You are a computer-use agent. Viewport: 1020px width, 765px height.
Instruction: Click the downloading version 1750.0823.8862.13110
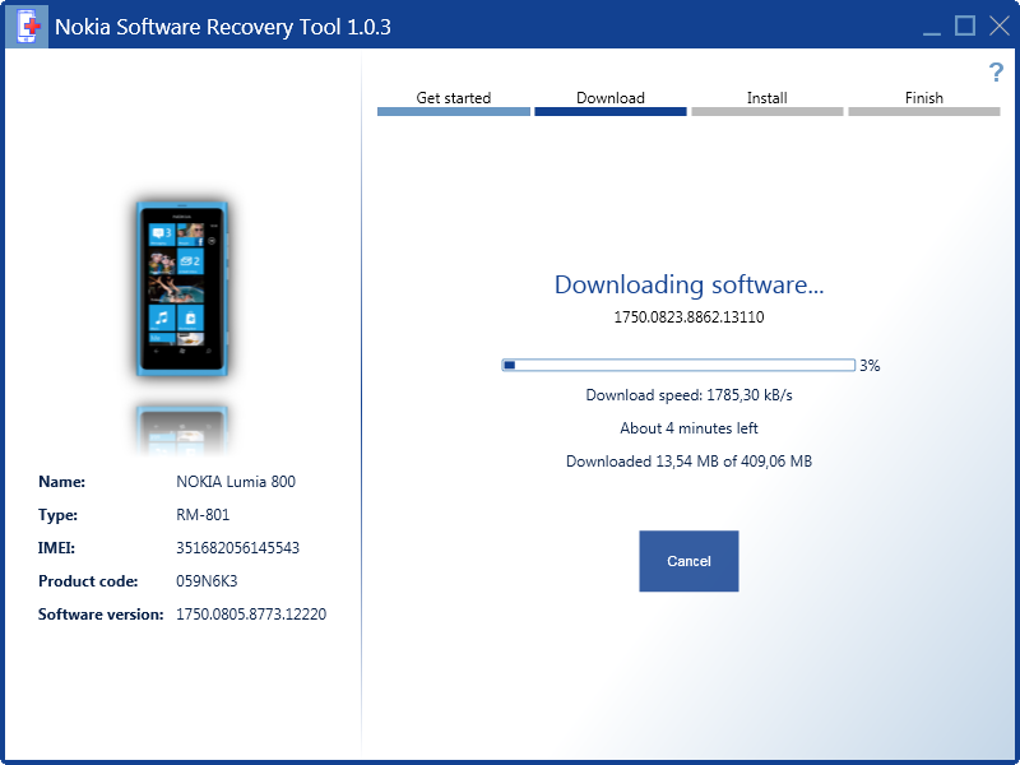pos(689,317)
